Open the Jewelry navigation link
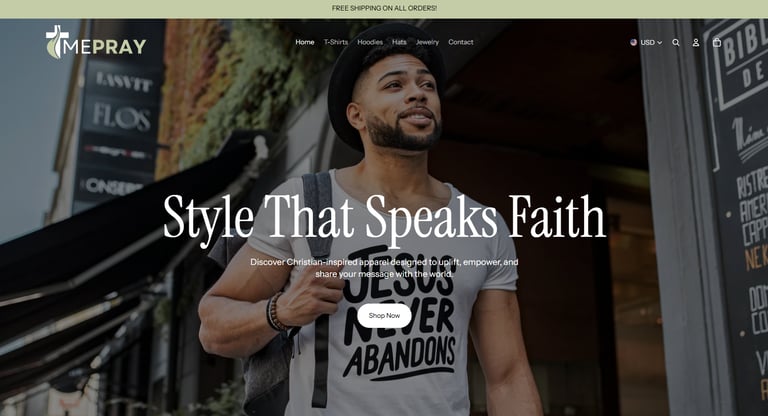The height and width of the screenshot is (416, 768). pyautogui.click(x=427, y=42)
